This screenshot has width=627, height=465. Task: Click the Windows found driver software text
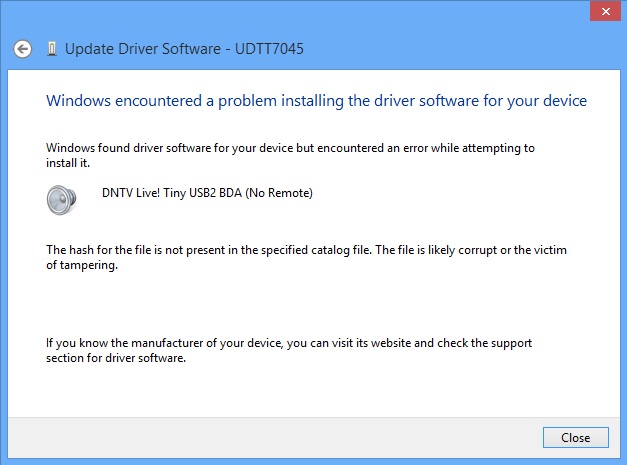(290, 148)
